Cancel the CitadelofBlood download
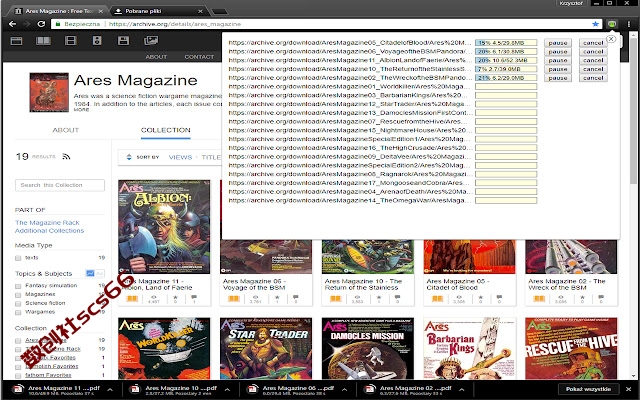The width and height of the screenshot is (640, 400). 593,43
